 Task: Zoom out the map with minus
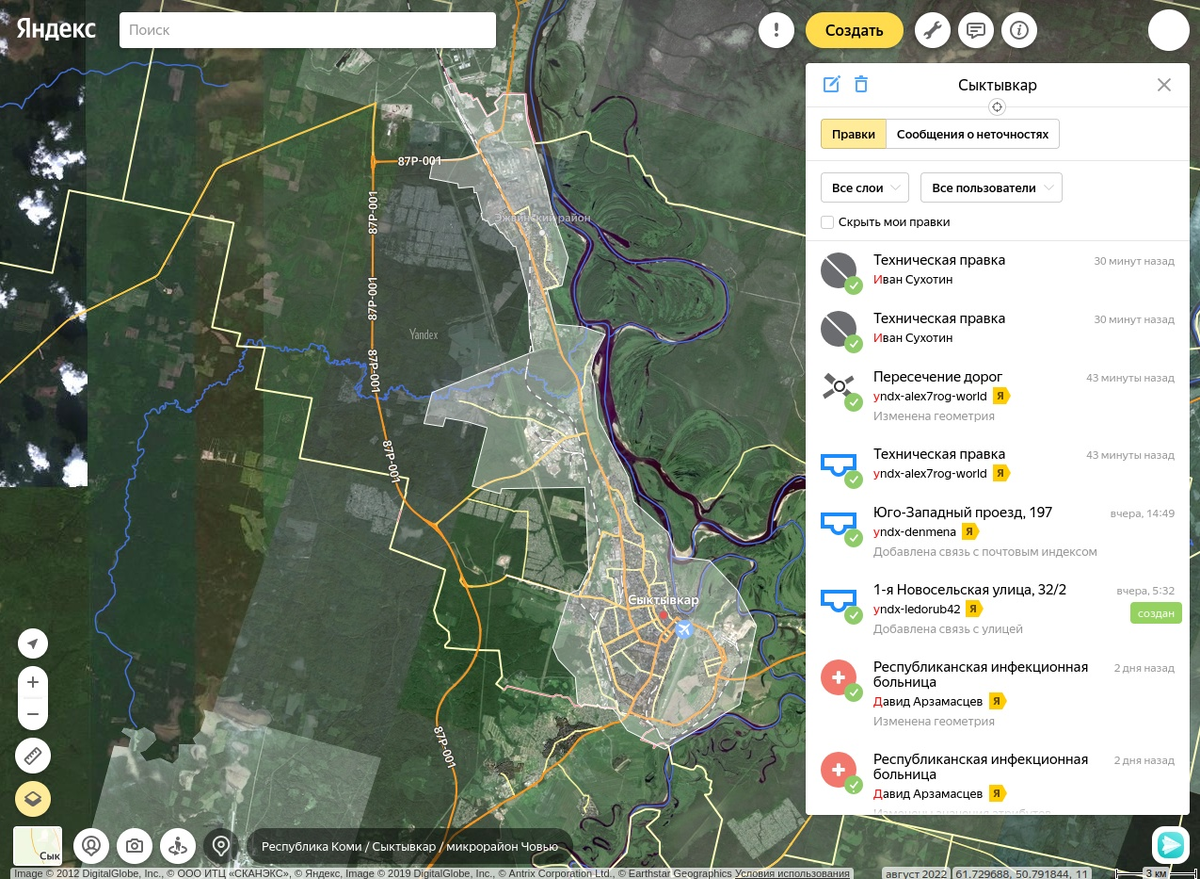tap(33, 715)
